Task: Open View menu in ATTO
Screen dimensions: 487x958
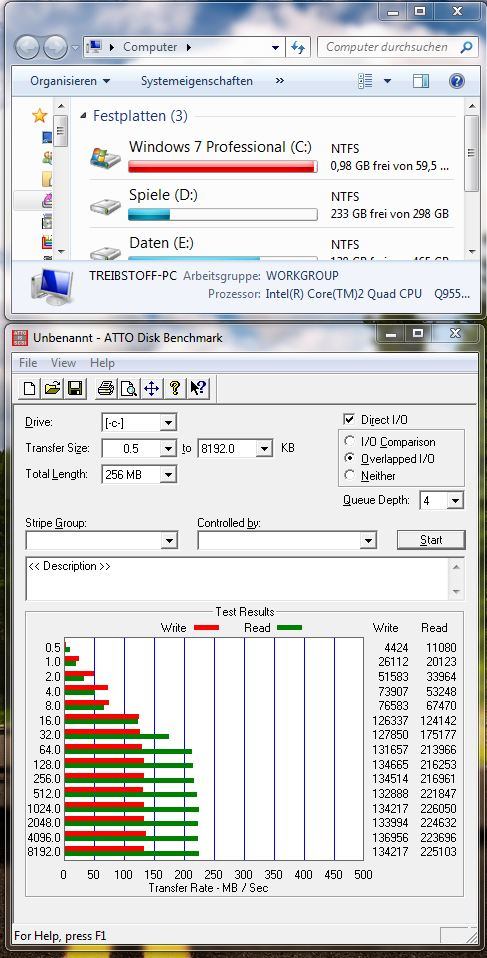Action: pos(64,362)
